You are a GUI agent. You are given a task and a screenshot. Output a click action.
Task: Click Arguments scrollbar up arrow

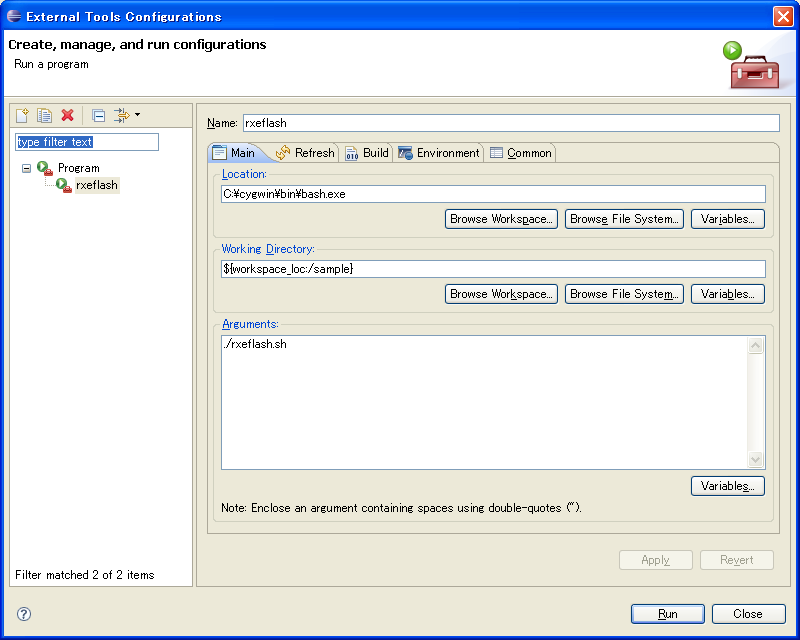point(756,346)
